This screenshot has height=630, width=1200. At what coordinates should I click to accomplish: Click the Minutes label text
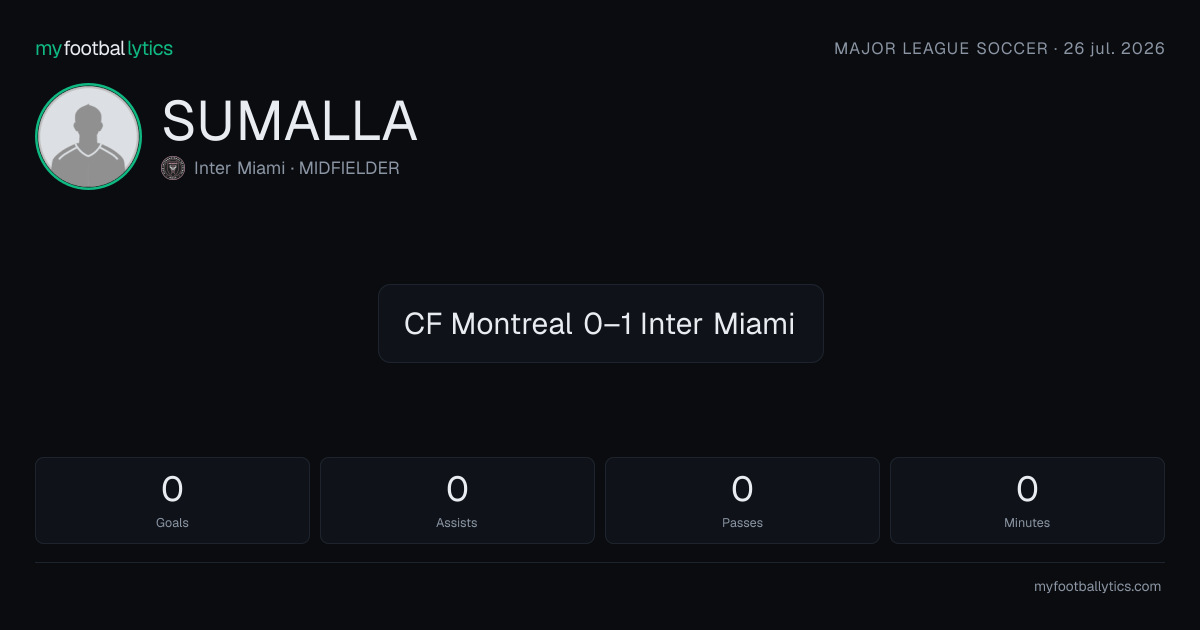point(1027,522)
